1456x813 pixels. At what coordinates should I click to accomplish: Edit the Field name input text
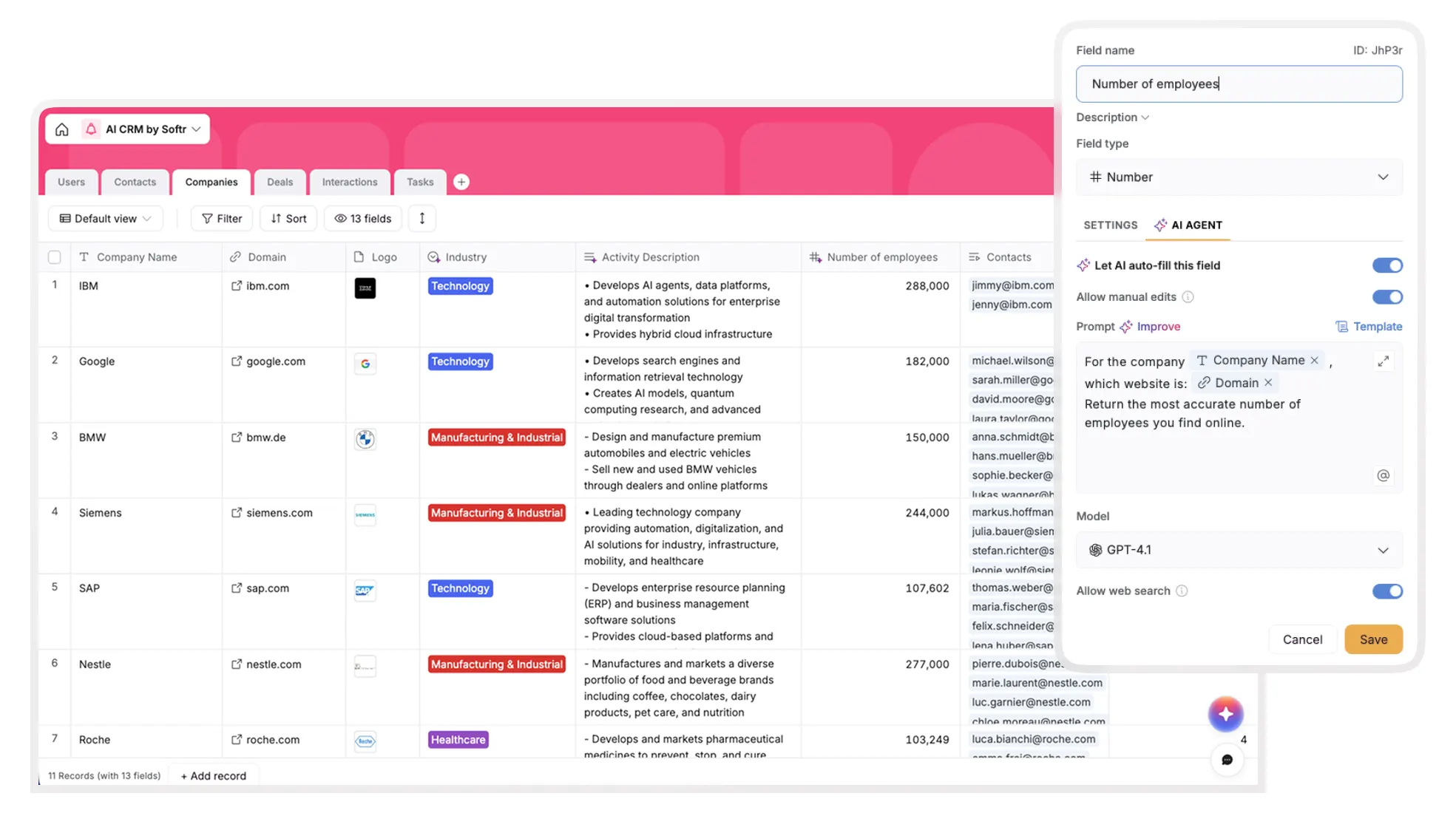pyautogui.click(x=1238, y=84)
